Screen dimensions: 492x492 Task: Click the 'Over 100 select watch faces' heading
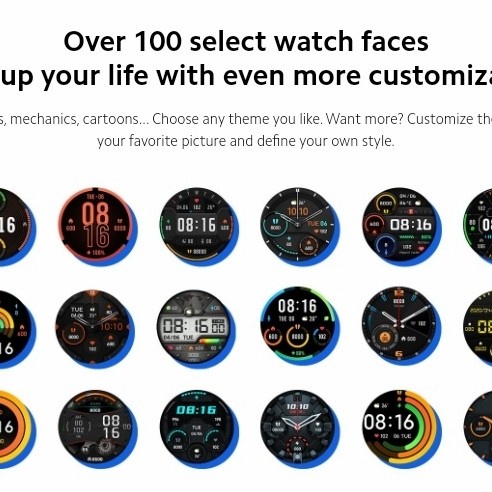246,41
